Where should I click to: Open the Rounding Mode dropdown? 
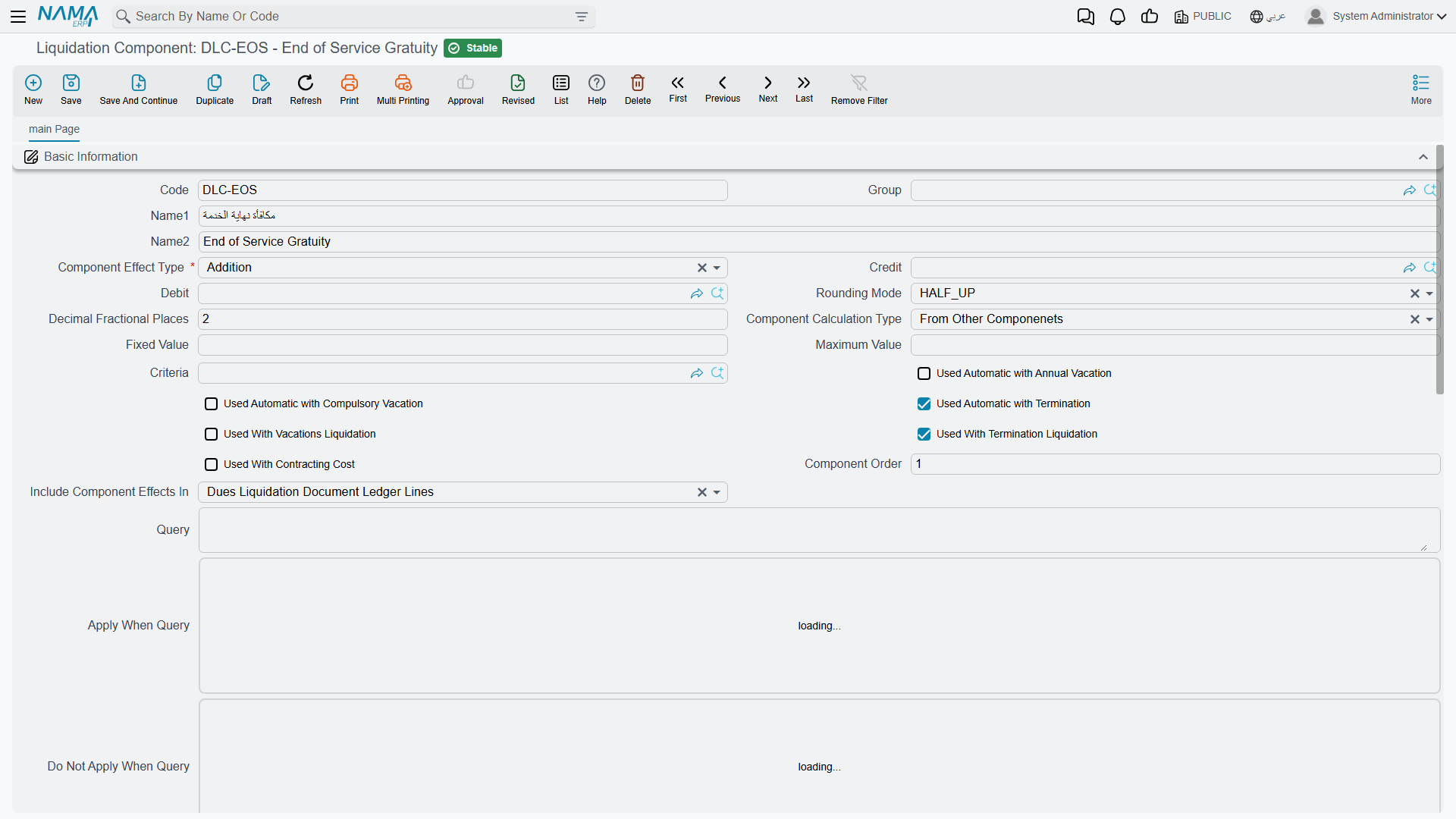tap(1429, 293)
